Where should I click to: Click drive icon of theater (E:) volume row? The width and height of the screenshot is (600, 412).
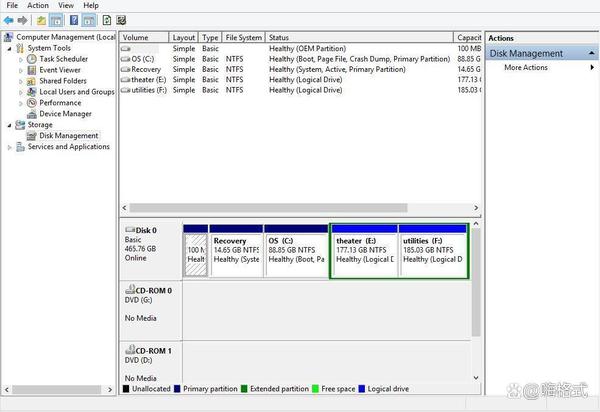point(126,80)
